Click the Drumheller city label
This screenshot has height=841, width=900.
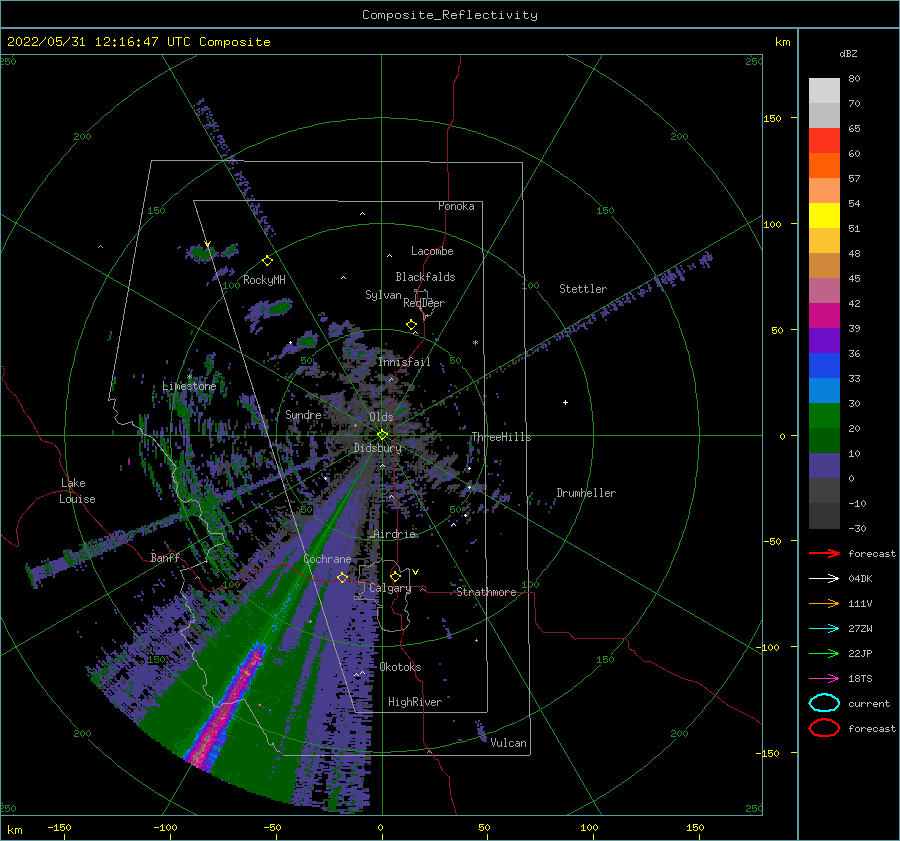(x=586, y=493)
